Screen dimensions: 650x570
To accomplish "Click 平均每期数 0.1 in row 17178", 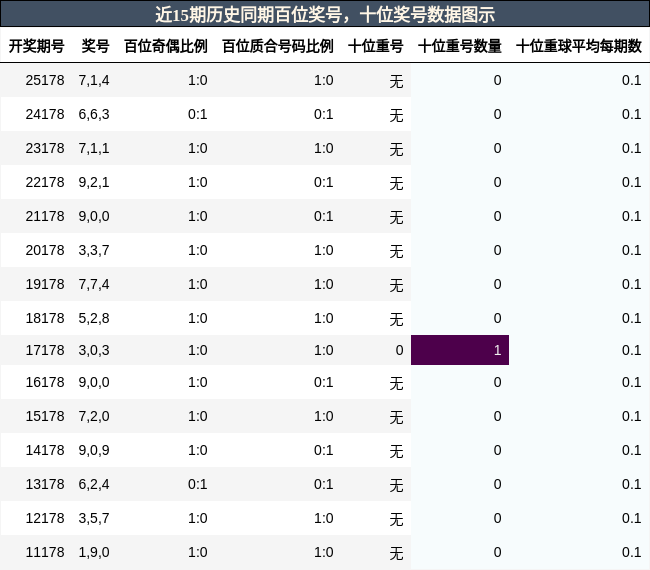I will [x=631, y=350].
